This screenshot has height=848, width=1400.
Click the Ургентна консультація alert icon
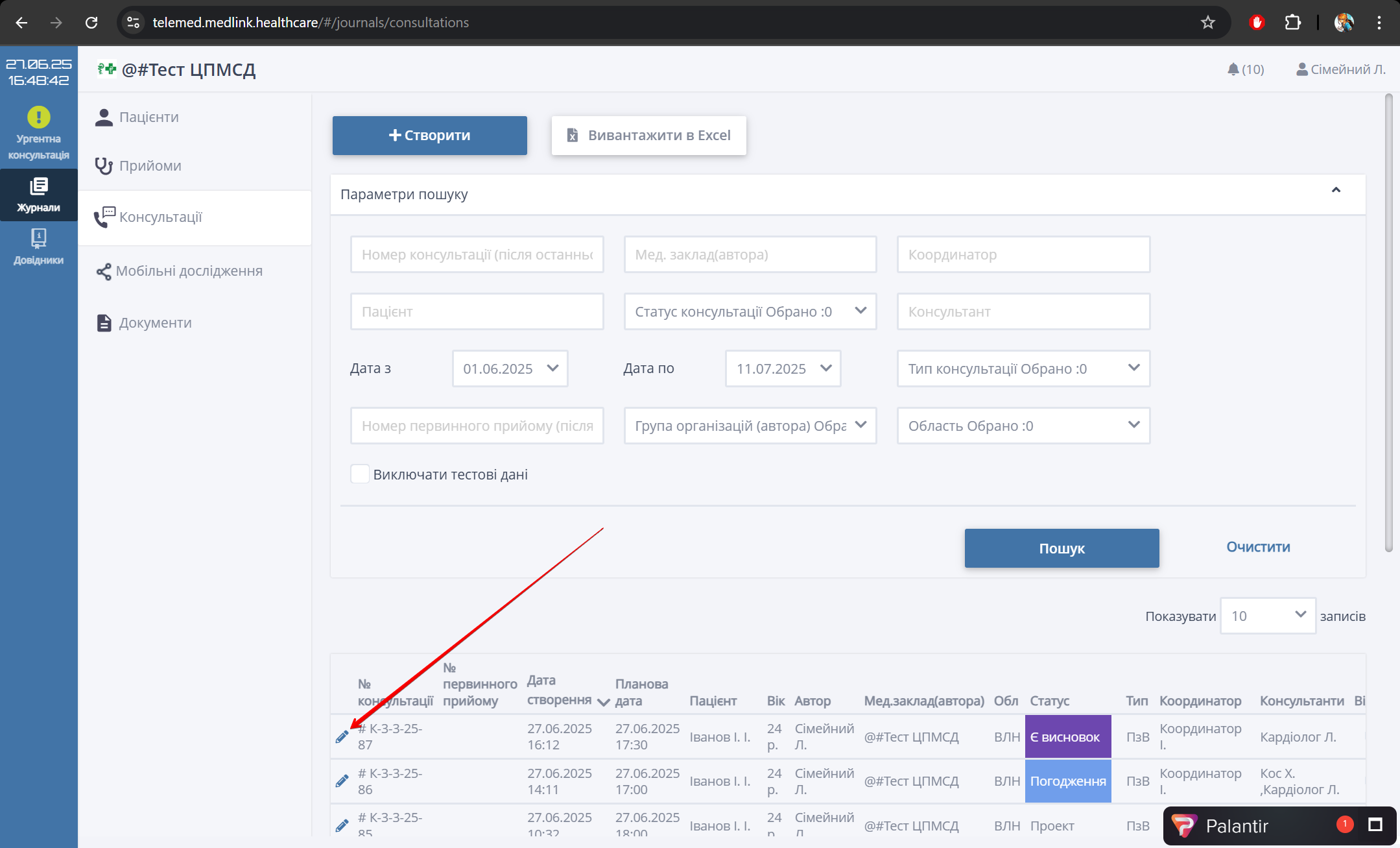(38, 117)
